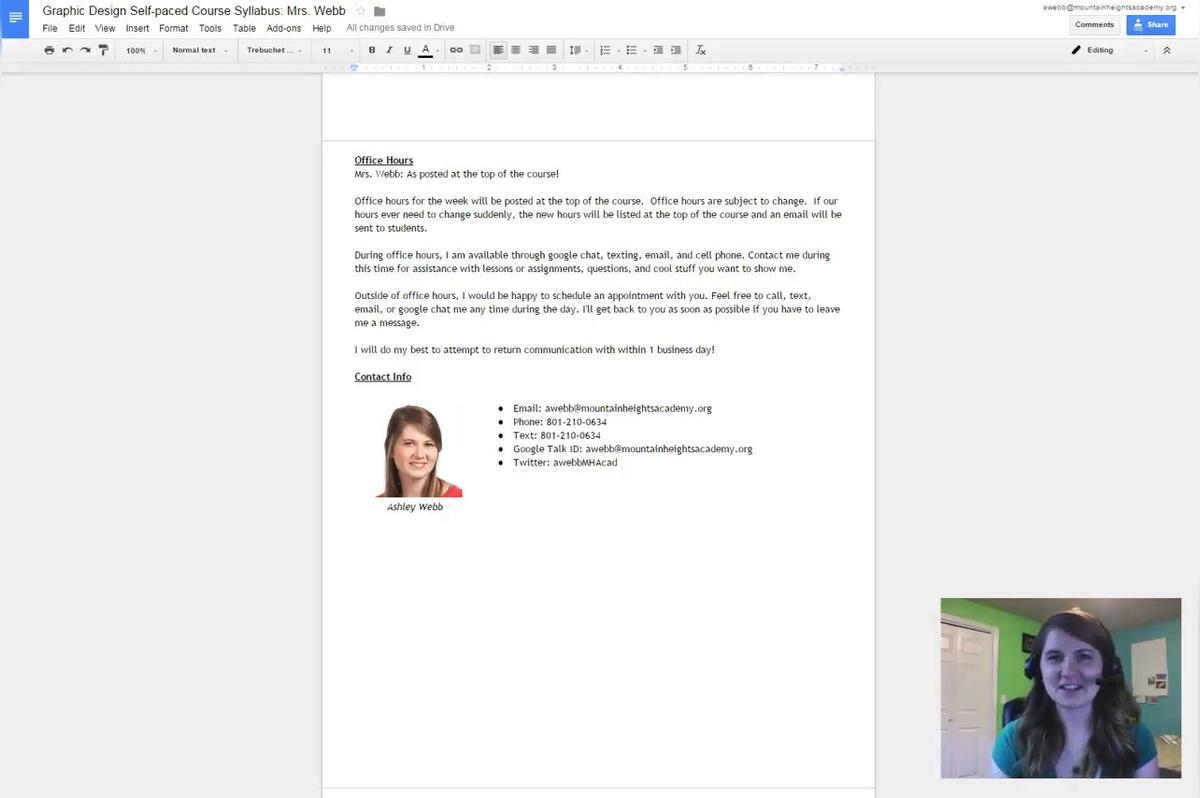Viewport: 1200px width, 798px height.
Task: Open the Table menu
Action: point(244,28)
